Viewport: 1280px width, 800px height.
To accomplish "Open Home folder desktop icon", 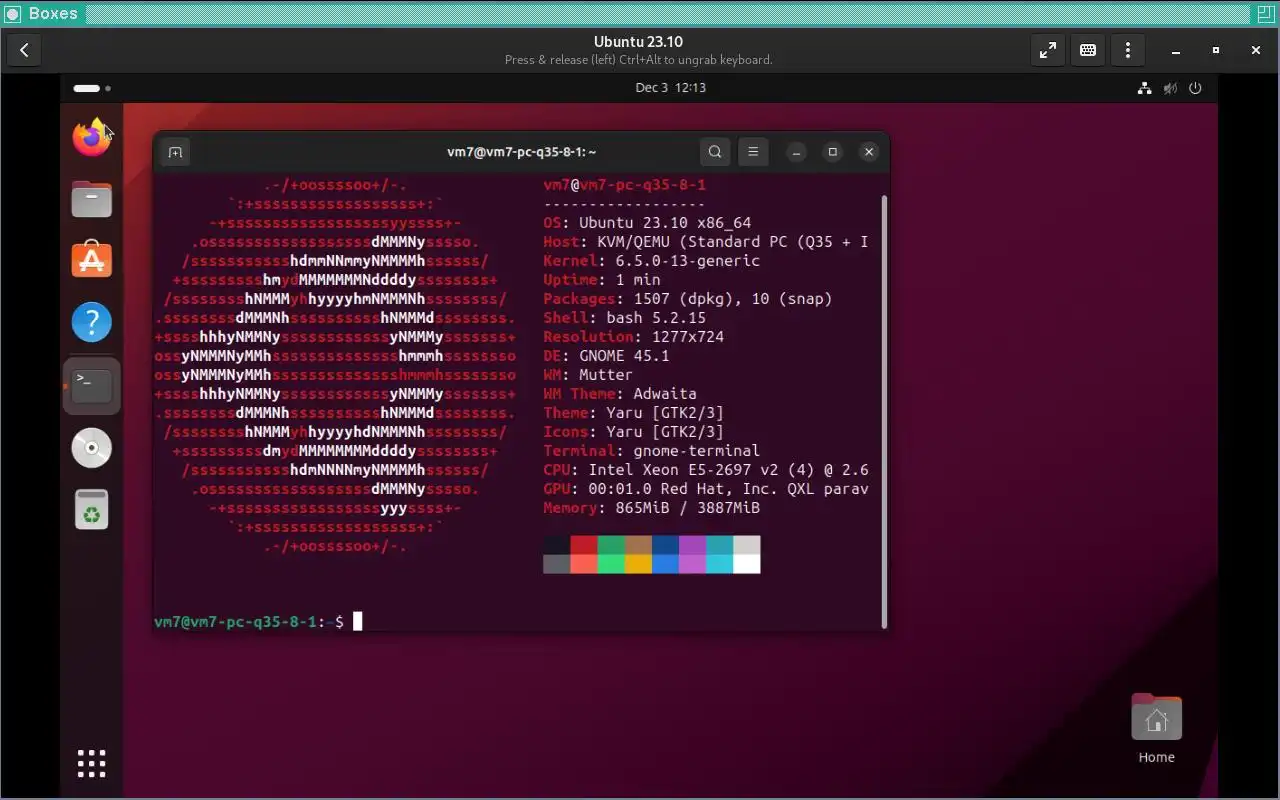I will coord(1156,729).
